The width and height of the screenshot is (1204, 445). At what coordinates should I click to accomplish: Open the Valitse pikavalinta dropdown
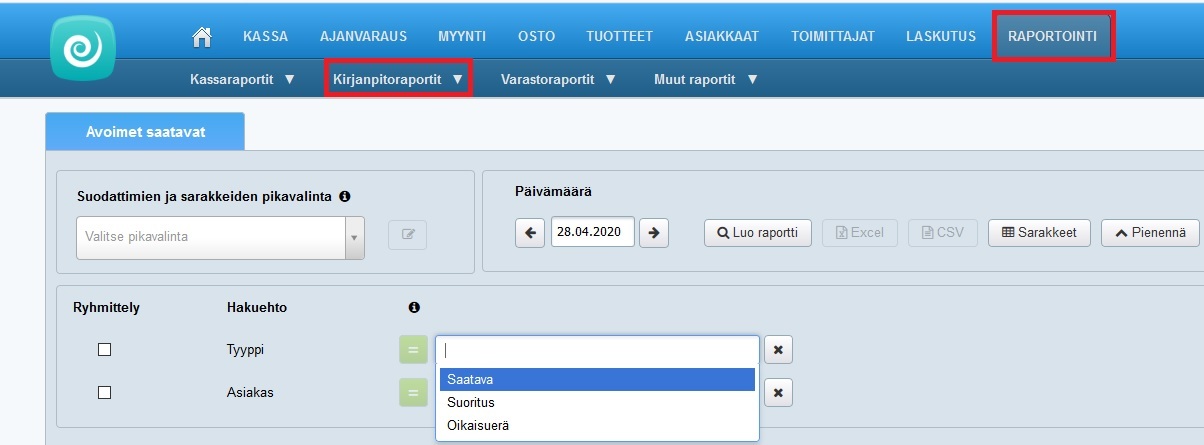tap(220, 237)
